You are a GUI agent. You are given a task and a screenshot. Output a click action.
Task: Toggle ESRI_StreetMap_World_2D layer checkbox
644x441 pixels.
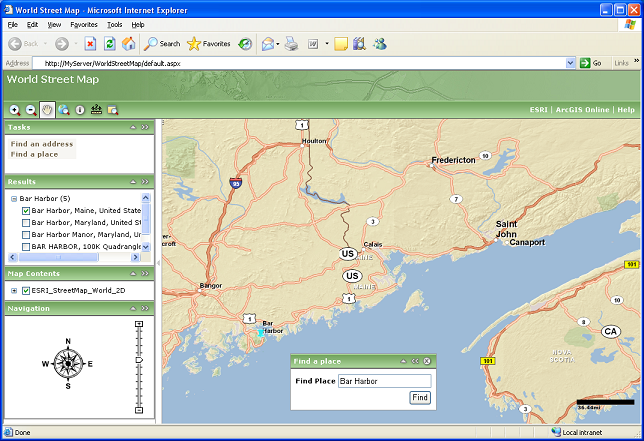[26, 290]
